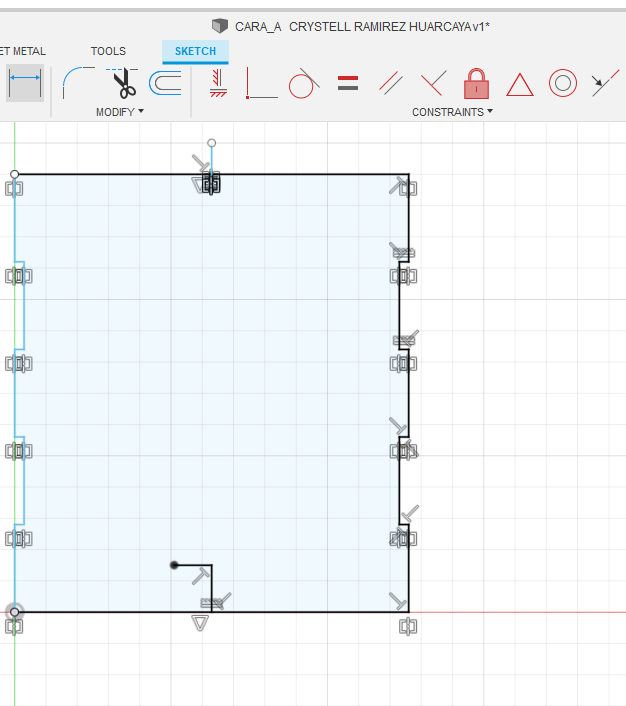Select the black endpoint of the inner line

click(174, 565)
